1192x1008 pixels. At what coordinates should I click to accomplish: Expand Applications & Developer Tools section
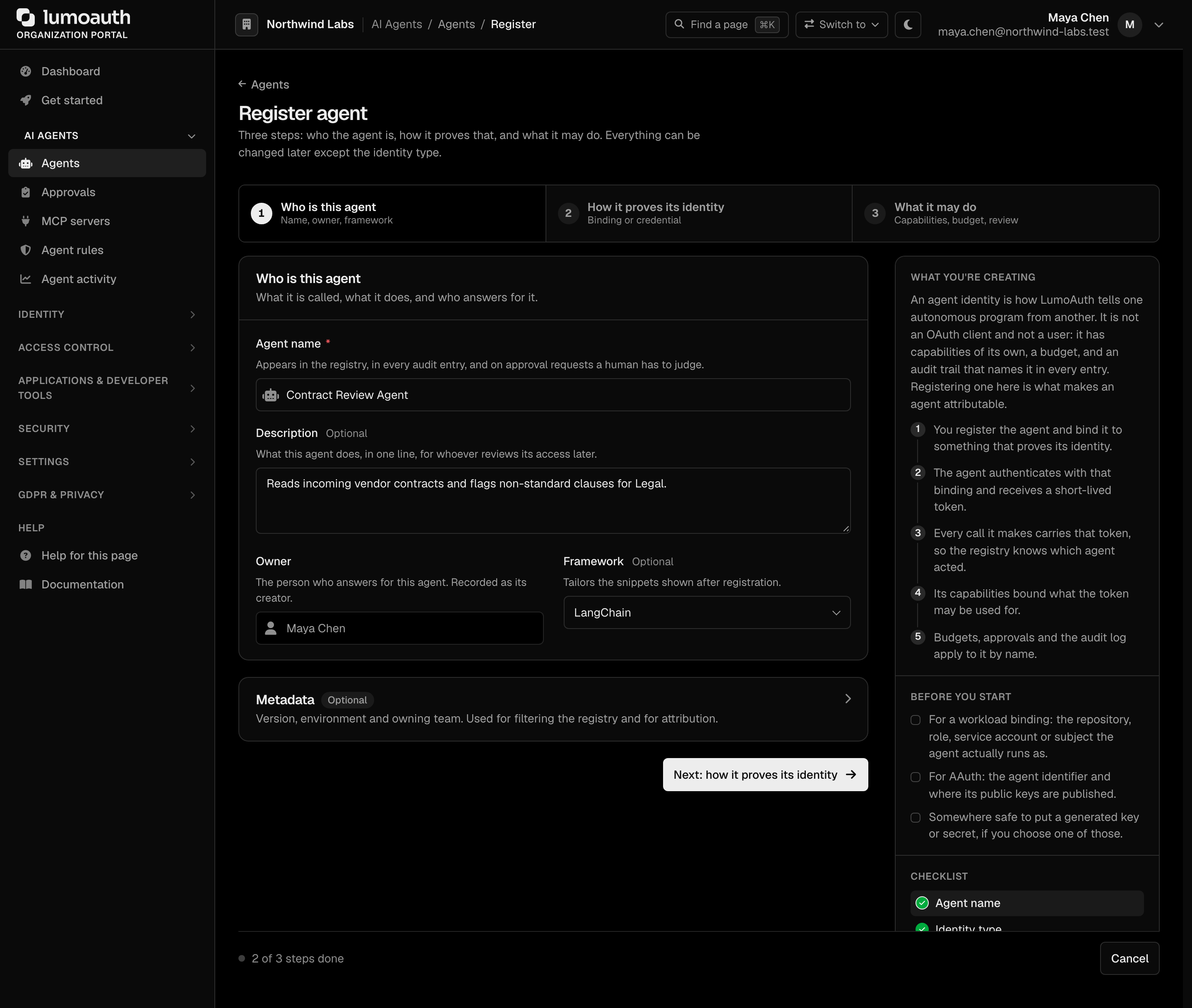107,388
